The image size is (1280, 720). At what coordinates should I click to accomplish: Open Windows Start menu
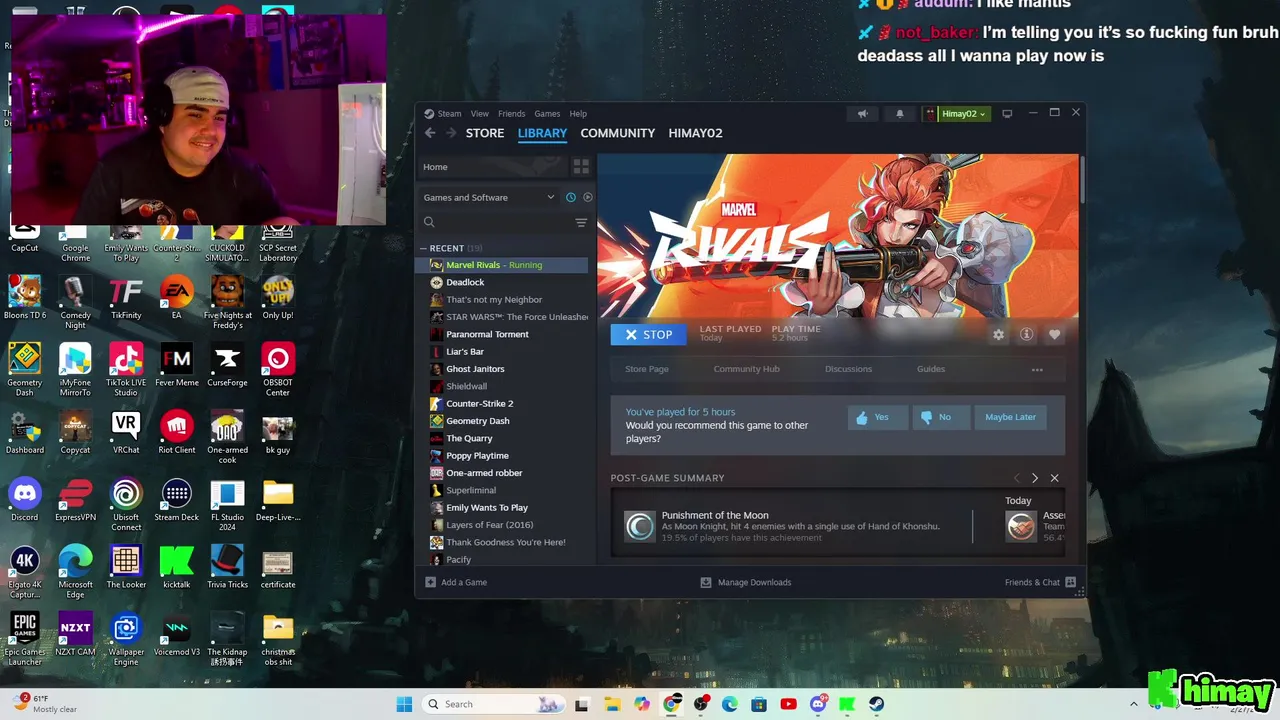point(404,704)
